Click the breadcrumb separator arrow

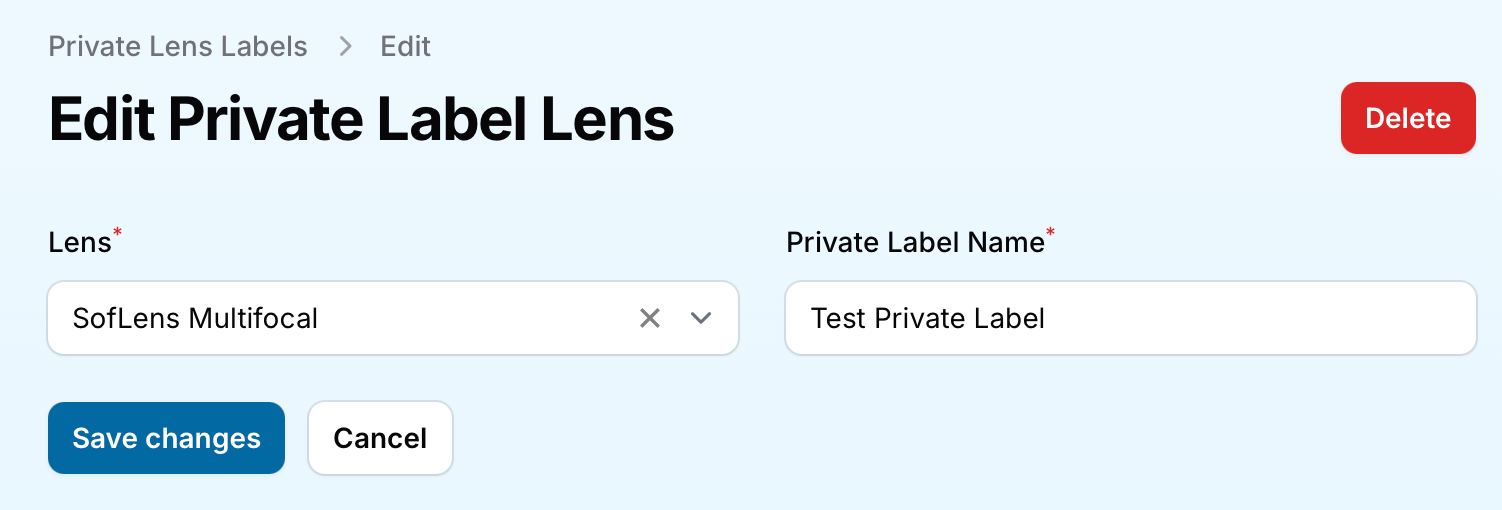tap(345, 46)
